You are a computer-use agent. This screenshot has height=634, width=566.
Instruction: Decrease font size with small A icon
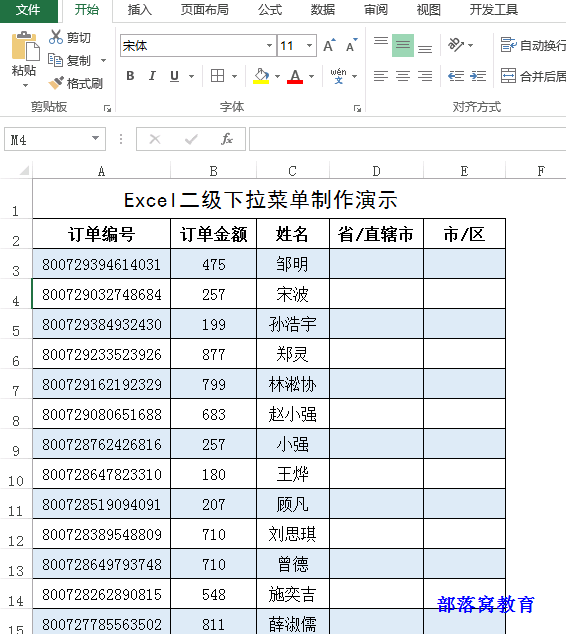352,45
